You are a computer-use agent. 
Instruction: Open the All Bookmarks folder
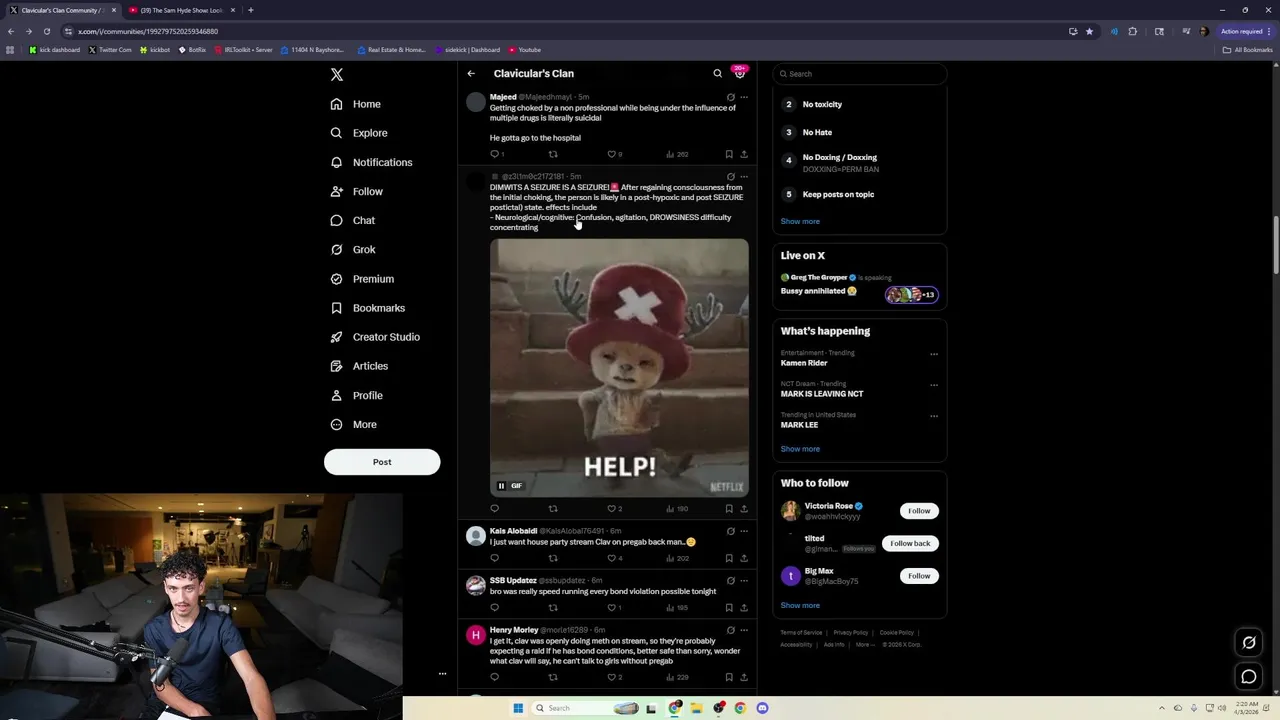(1248, 50)
